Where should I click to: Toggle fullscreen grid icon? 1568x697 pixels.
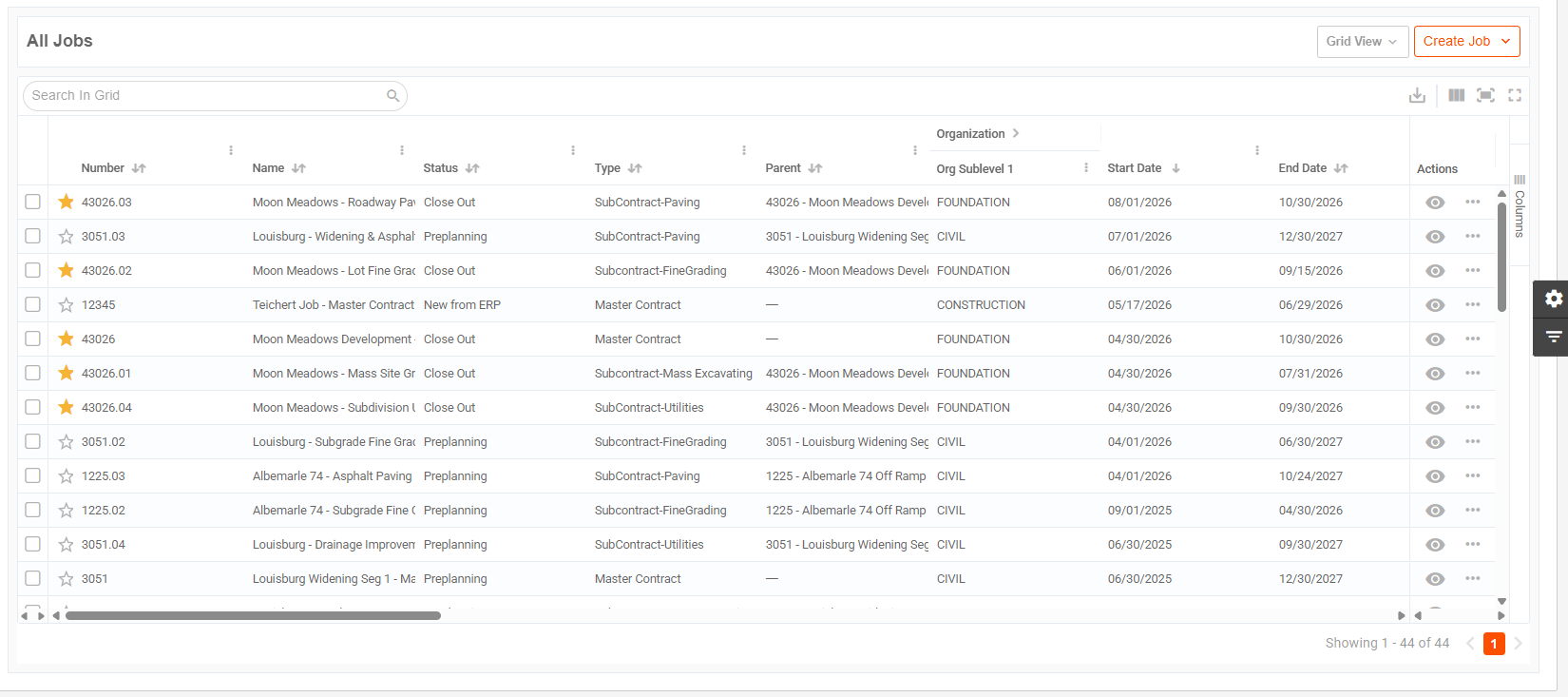[1515, 95]
